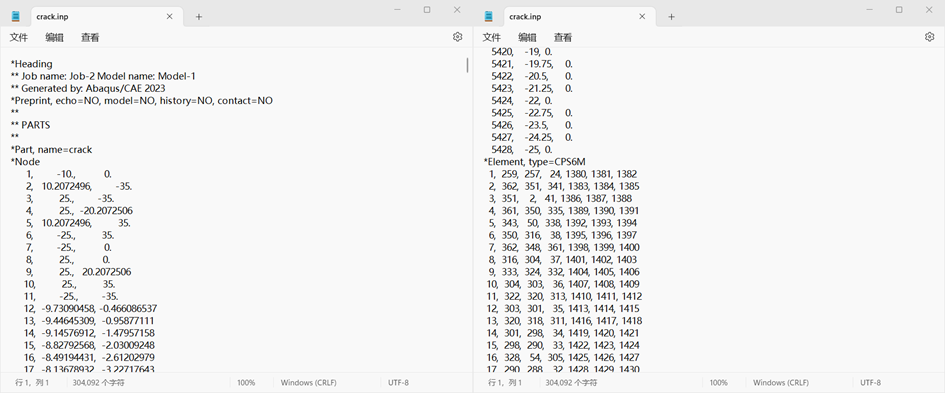Click Windows (CRLF) in right status bar
The image size is (945, 393).
point(781,383)
